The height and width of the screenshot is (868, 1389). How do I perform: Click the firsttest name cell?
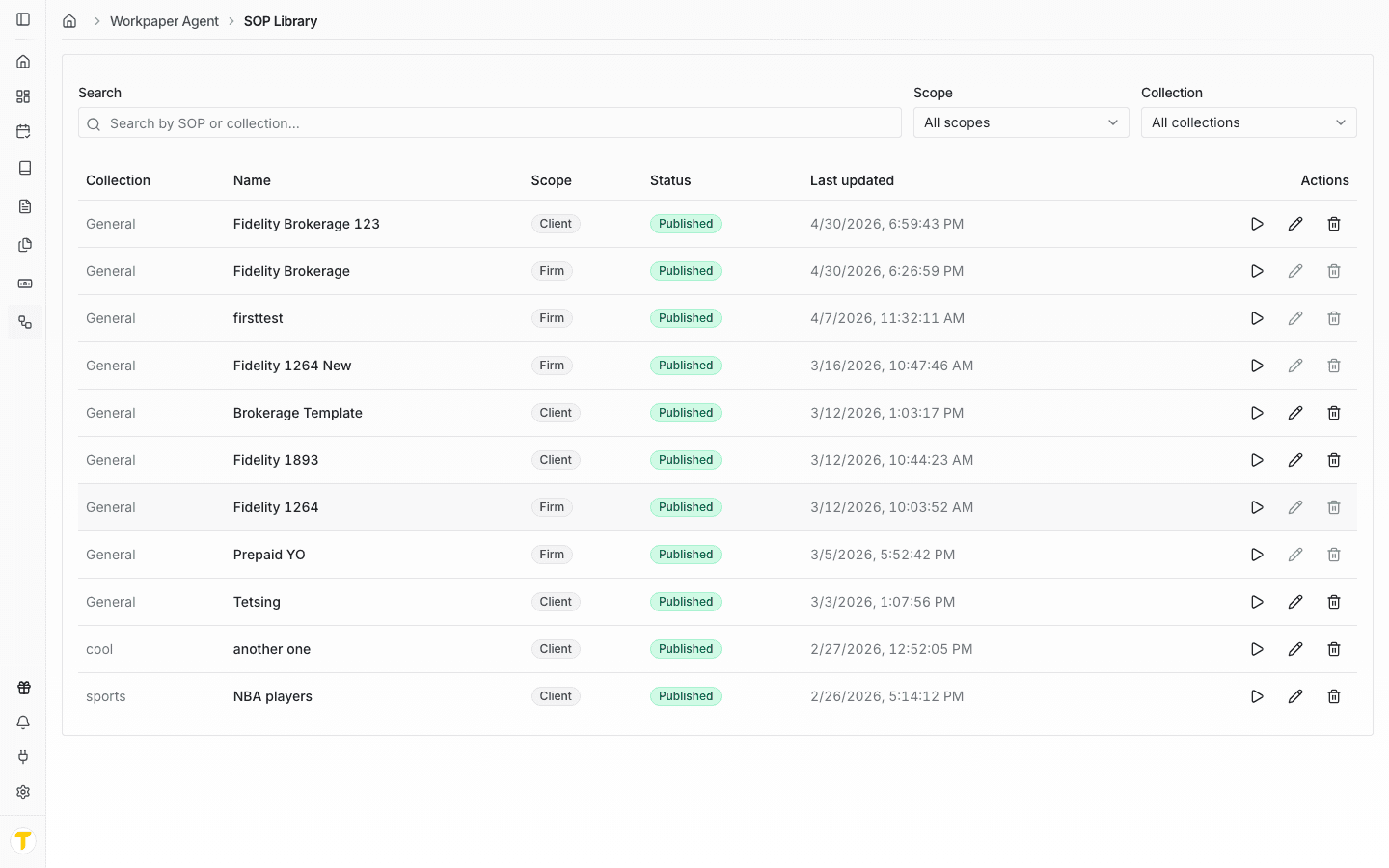click(x=259, y=318)
